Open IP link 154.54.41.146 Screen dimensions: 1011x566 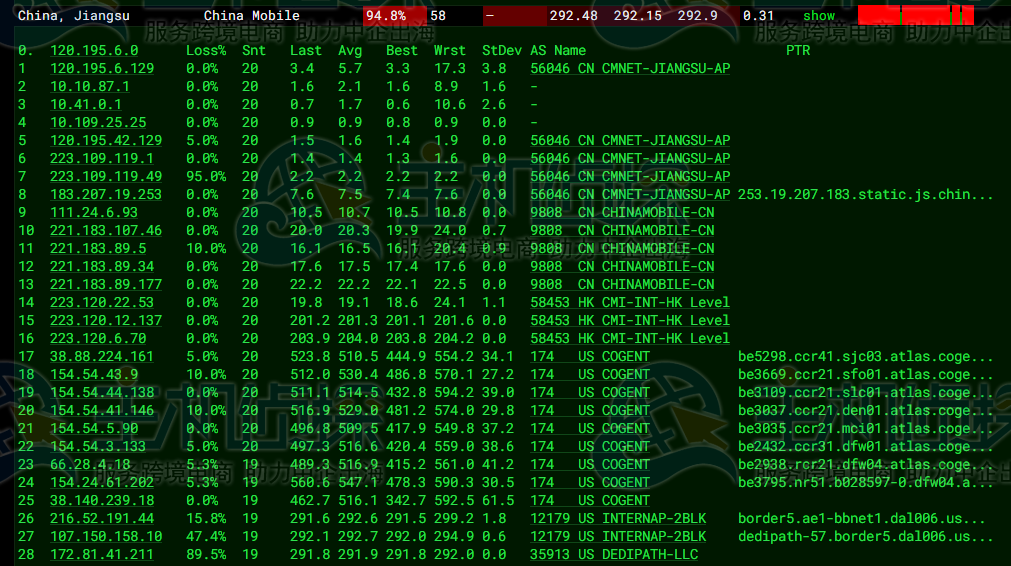[102, 411]
